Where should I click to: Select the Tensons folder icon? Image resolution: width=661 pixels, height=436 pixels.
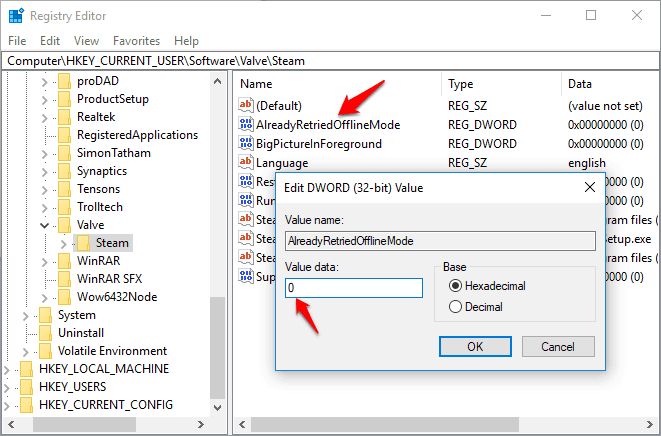(64, 189)
